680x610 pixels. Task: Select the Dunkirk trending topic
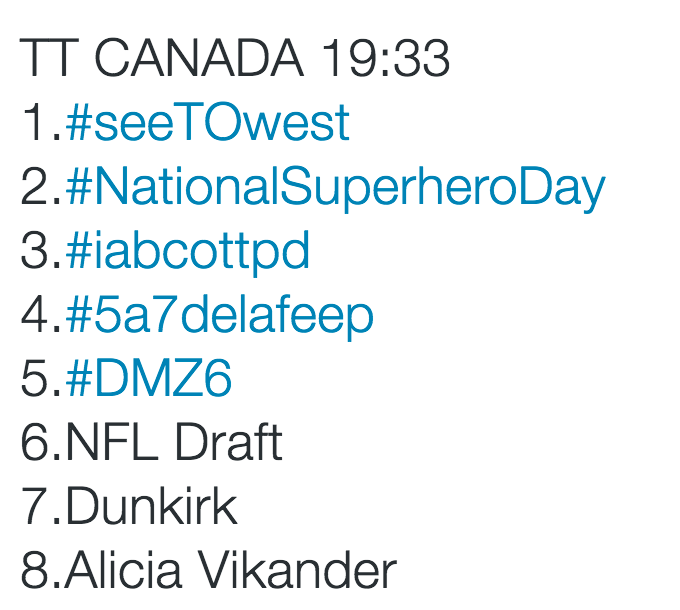(x=152, y=506)
